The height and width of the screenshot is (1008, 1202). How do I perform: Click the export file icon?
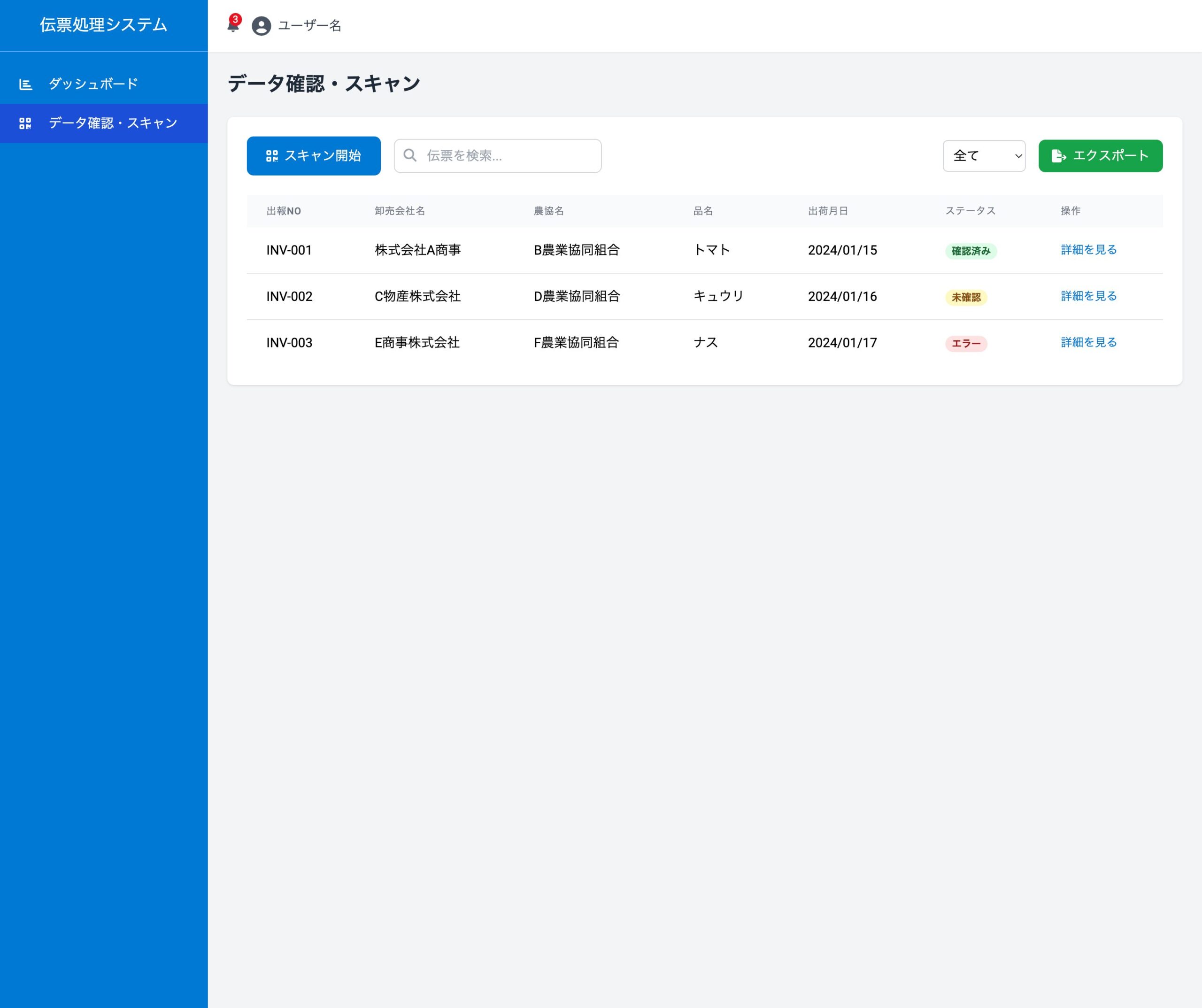tap(1058, 156)
